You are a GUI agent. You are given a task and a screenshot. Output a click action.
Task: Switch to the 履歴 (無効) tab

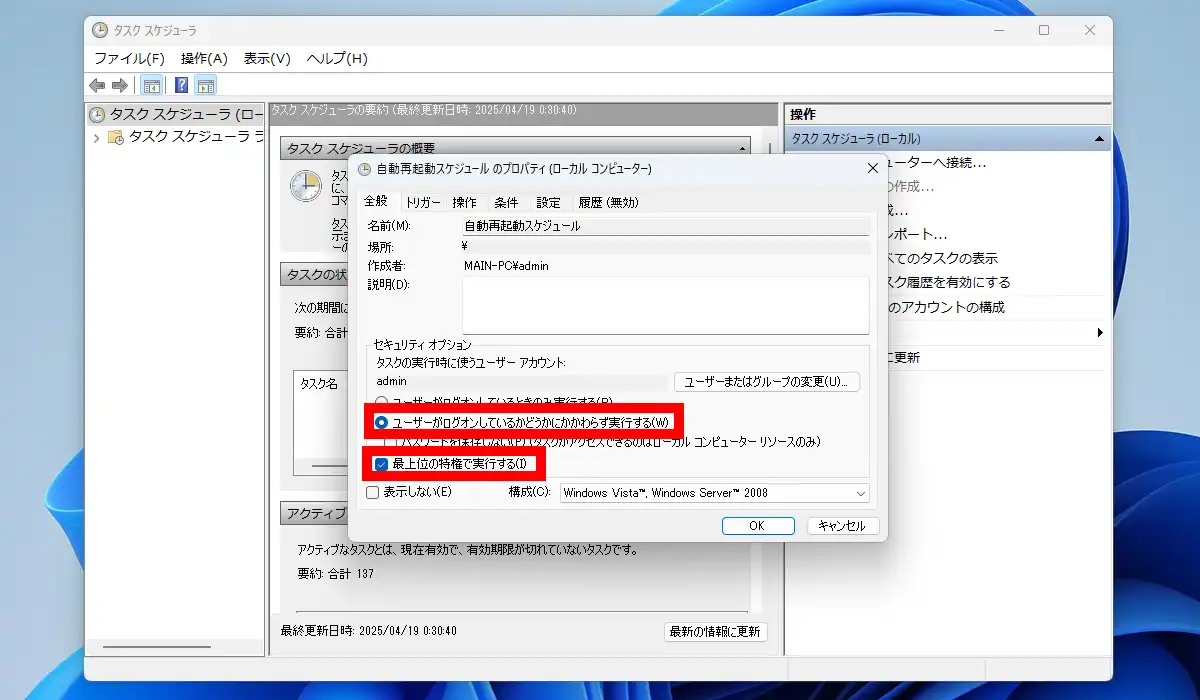click(608, 202)
